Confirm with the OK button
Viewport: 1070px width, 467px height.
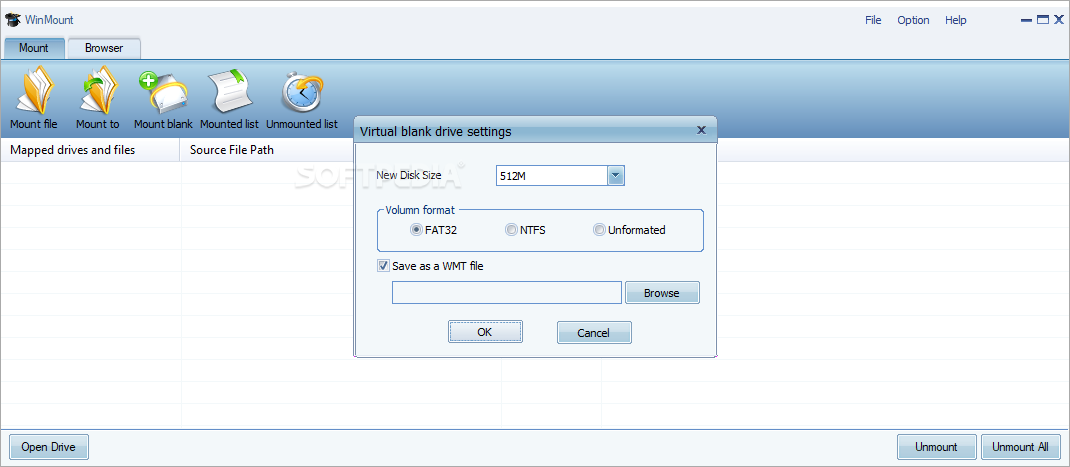click(485, 332)
